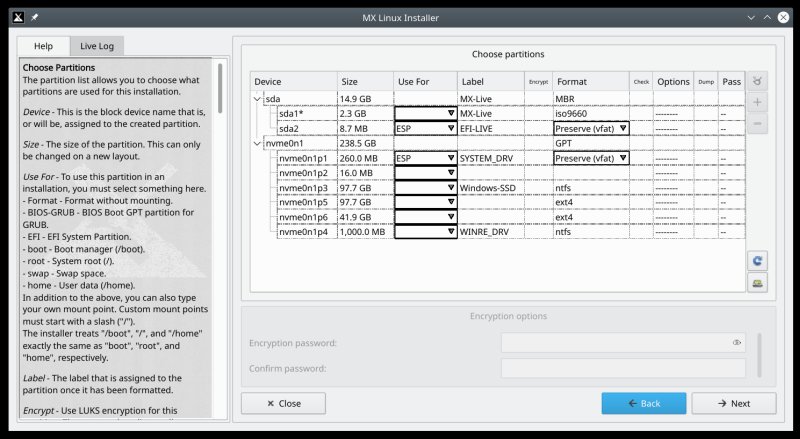Click the Check column header

click(x=641, y=82)
